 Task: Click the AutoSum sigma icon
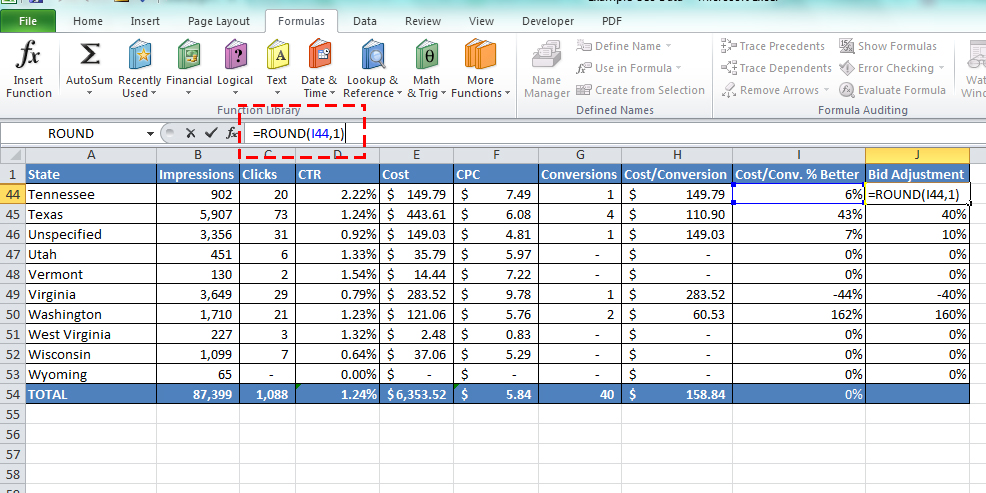pos(89,55)
